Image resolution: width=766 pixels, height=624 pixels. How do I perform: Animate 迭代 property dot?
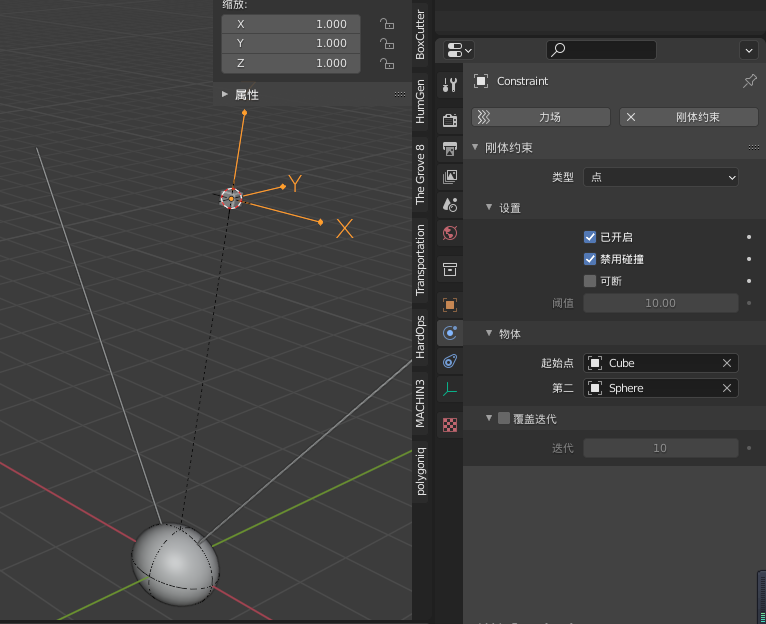pos(749,448)
